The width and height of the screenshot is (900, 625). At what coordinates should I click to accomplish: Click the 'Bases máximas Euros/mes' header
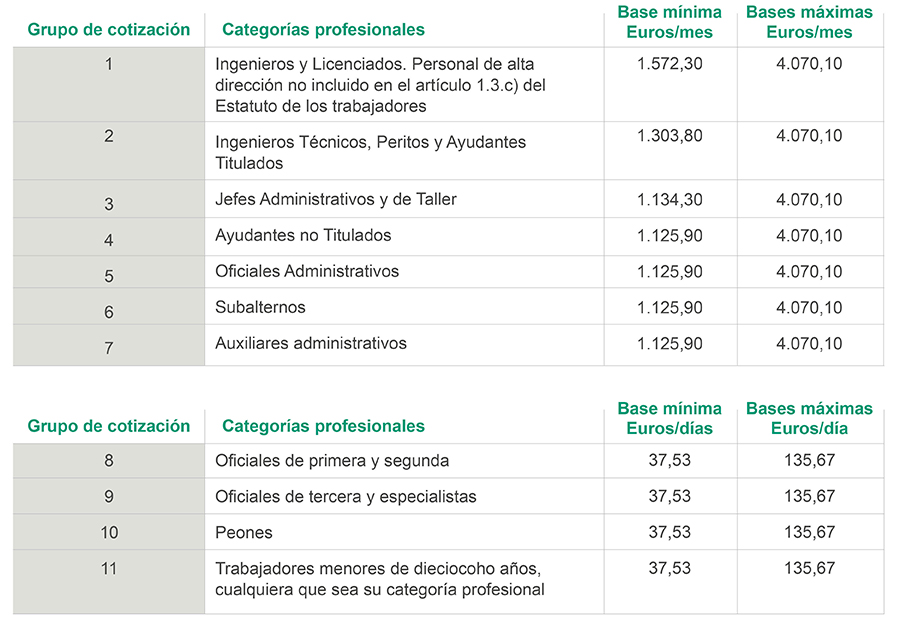point(809,22)
